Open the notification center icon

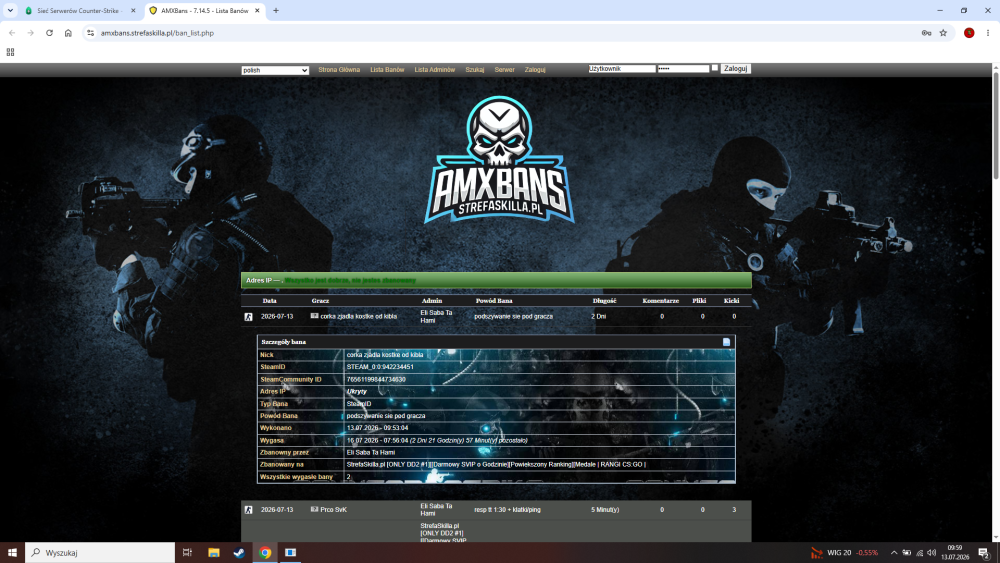coord(984,553)
